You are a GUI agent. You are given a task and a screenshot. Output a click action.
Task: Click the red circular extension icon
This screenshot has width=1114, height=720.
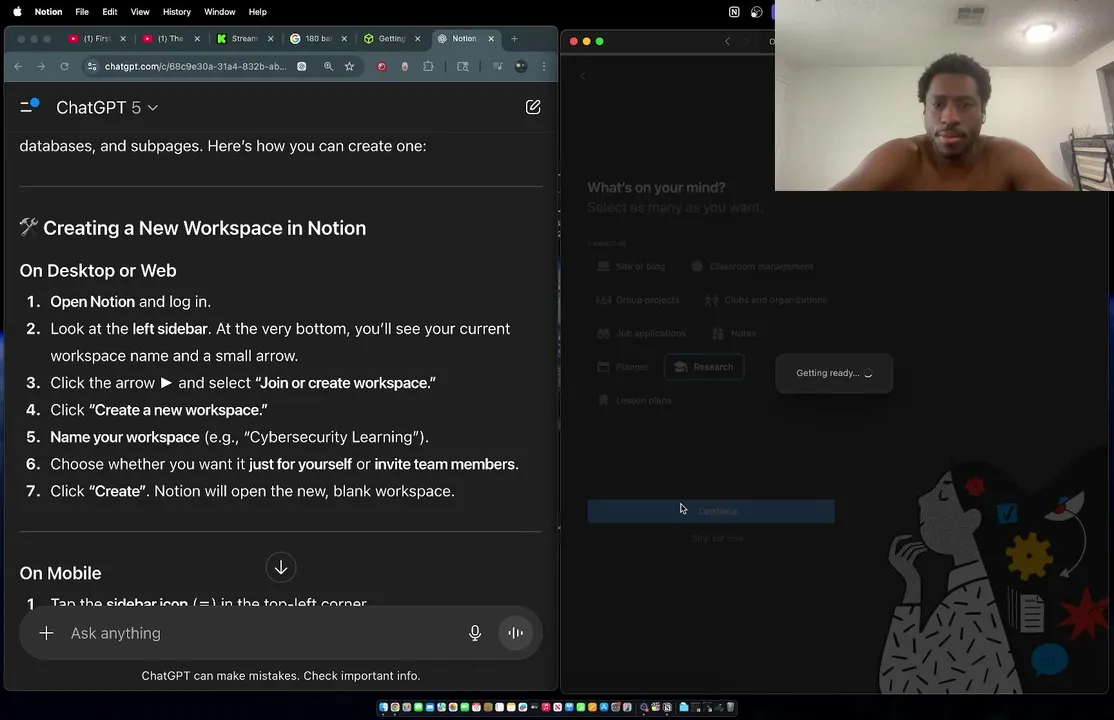[x=382, y=66]
